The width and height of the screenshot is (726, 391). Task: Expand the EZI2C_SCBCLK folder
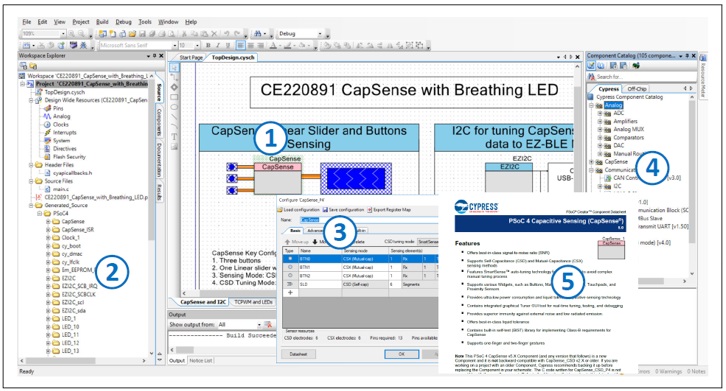pyautogui.click(x=48, y=294)
